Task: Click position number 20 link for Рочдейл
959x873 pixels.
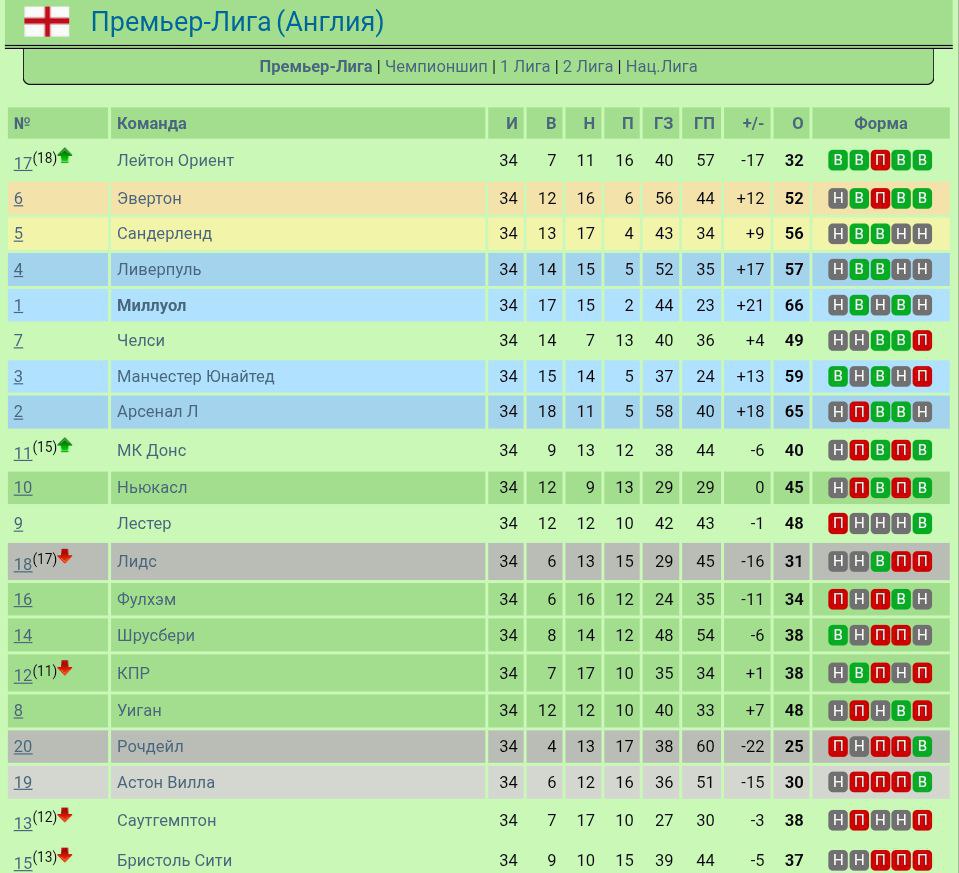Action: (23, 746)
